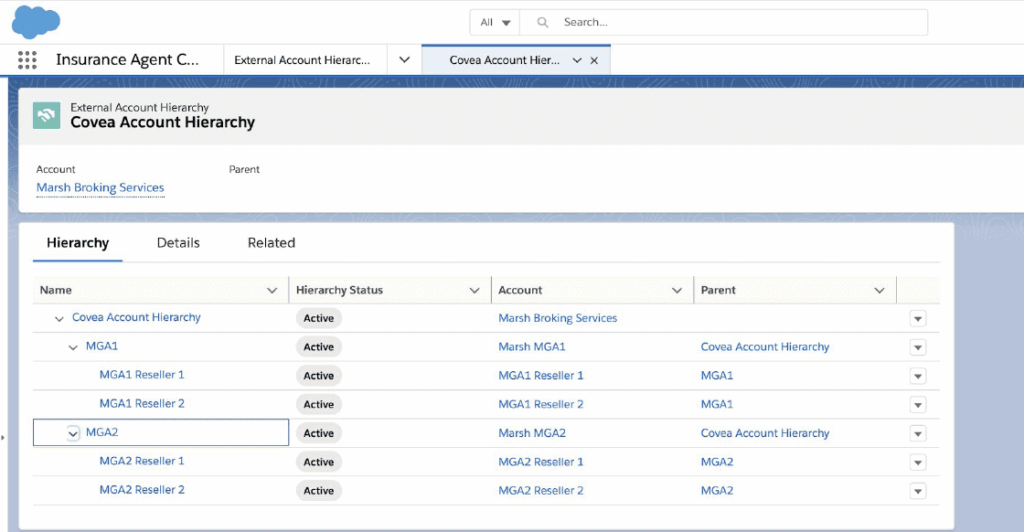Switch to the Hierarchy tab
1024x532 pixels.
click(78, 243)
